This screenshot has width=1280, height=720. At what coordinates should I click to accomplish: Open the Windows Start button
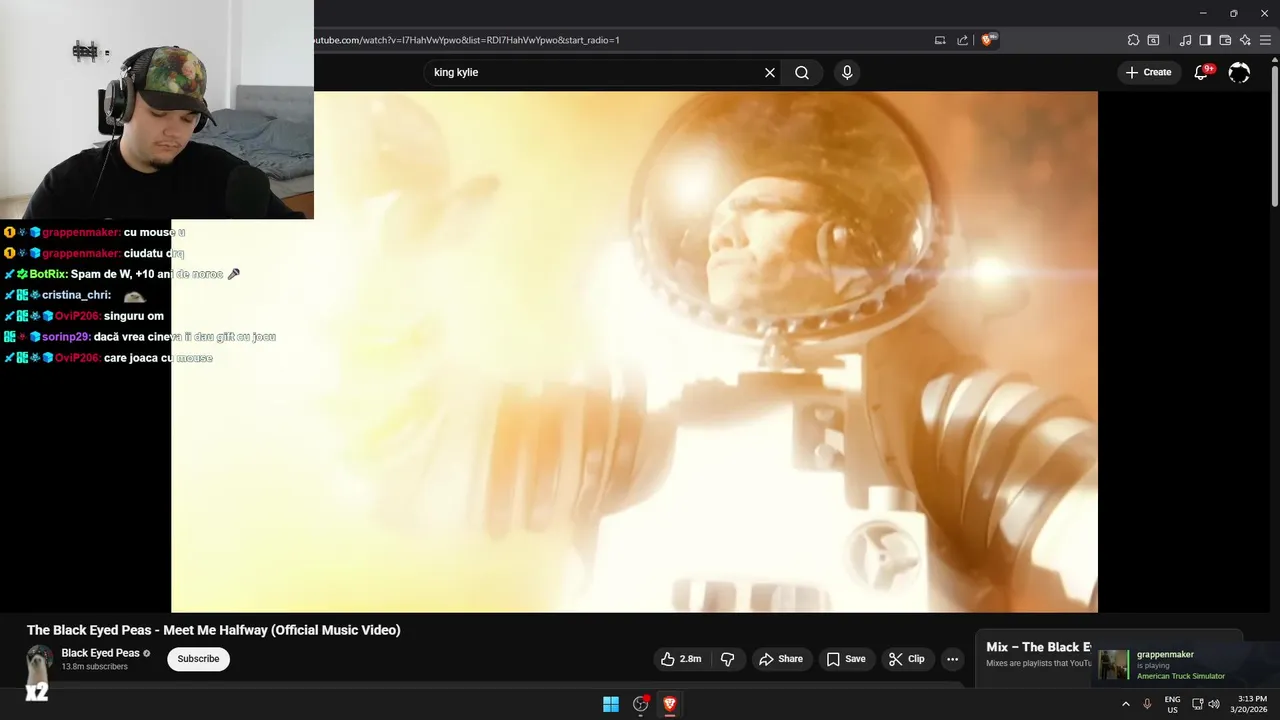click(611, 704)
